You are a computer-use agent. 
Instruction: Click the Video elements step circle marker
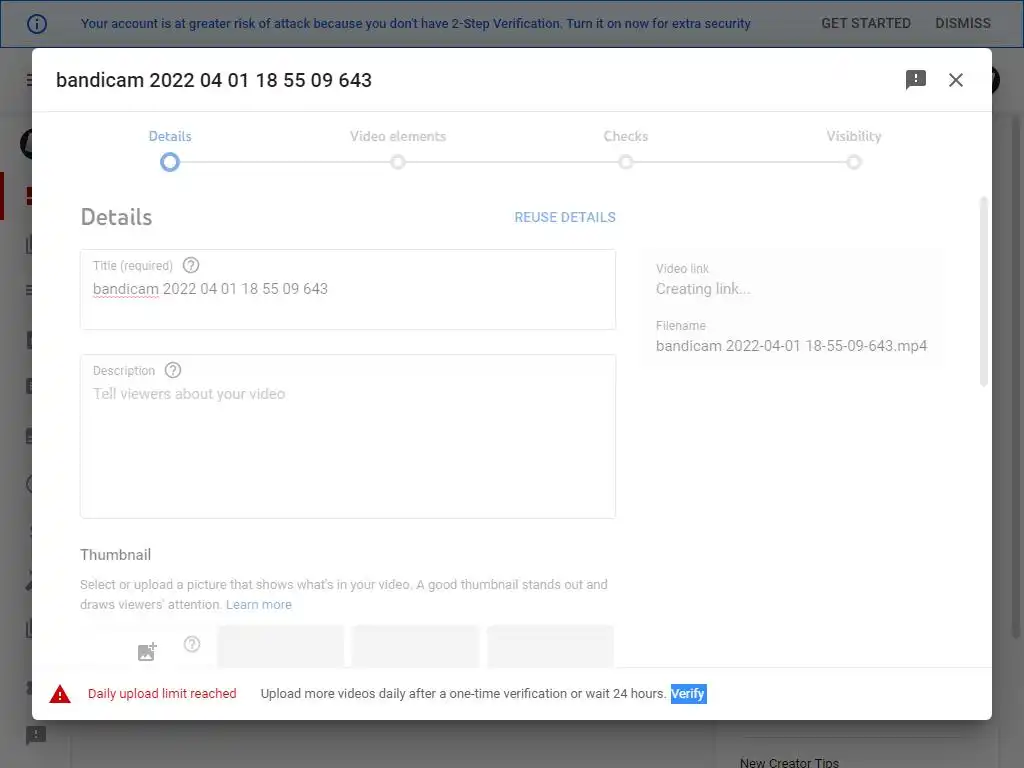(398, 162)
